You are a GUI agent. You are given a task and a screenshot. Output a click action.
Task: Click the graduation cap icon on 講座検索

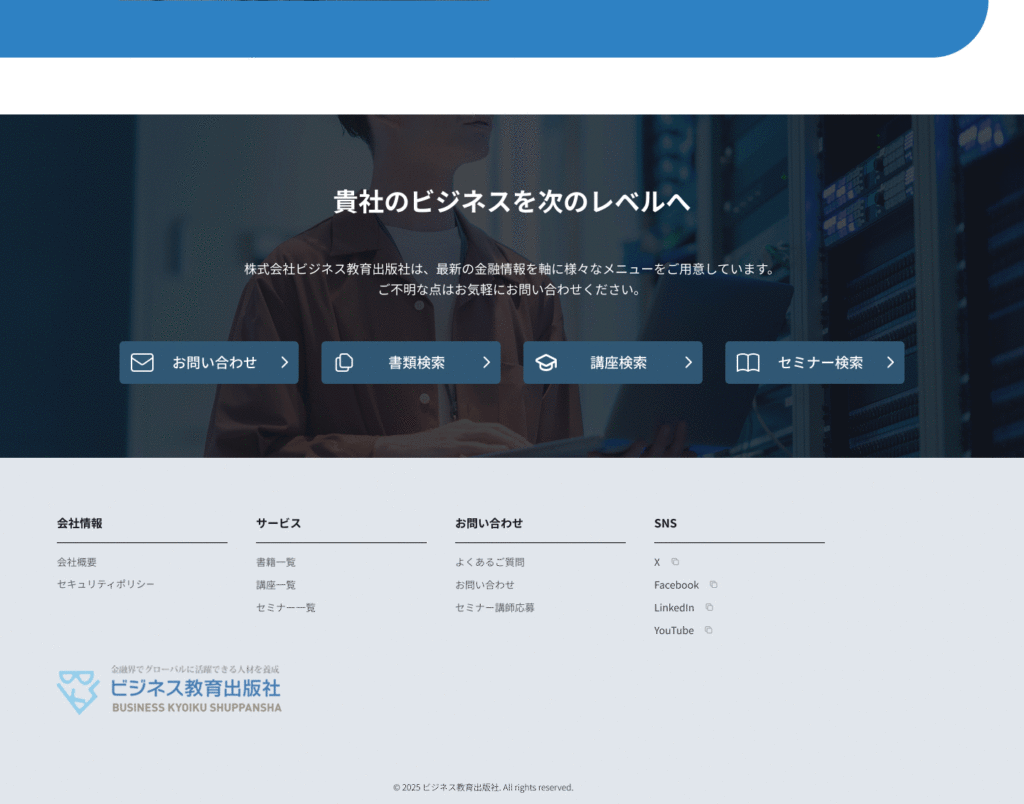(x=546, y=362)
